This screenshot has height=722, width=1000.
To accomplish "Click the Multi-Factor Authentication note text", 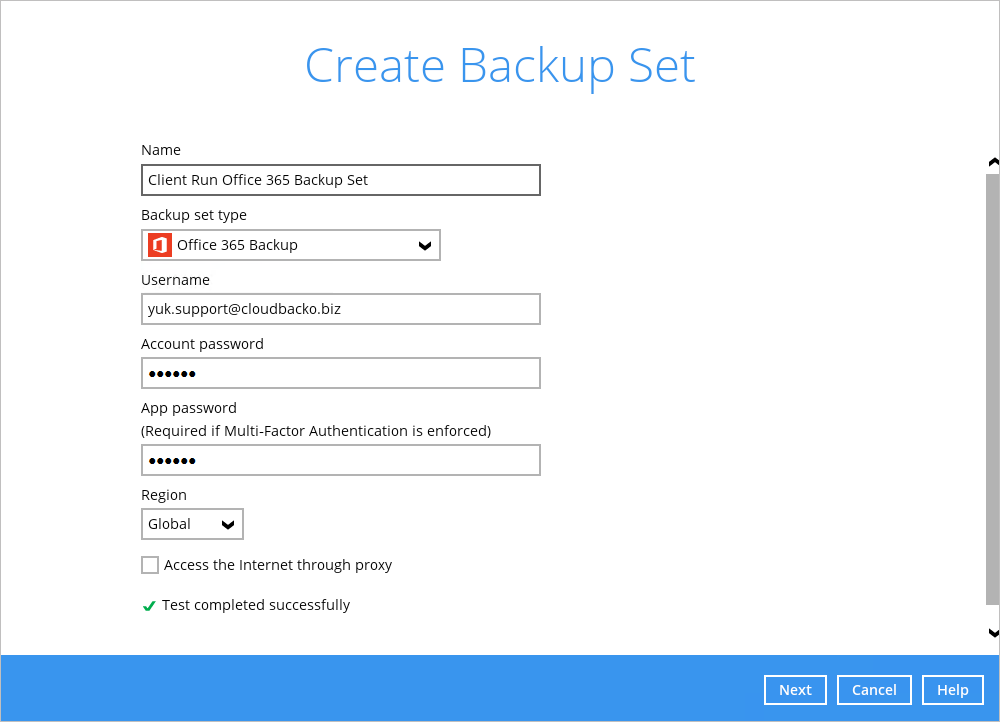I will click(316, 431).
